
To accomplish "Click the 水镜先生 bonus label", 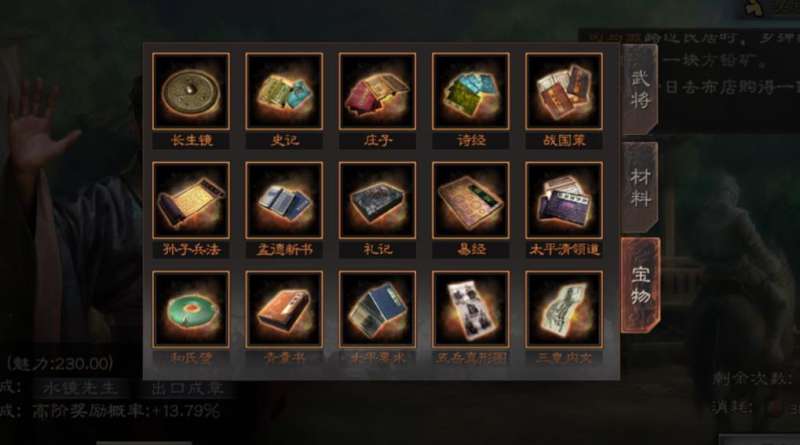I will click(x=81, y=388).
